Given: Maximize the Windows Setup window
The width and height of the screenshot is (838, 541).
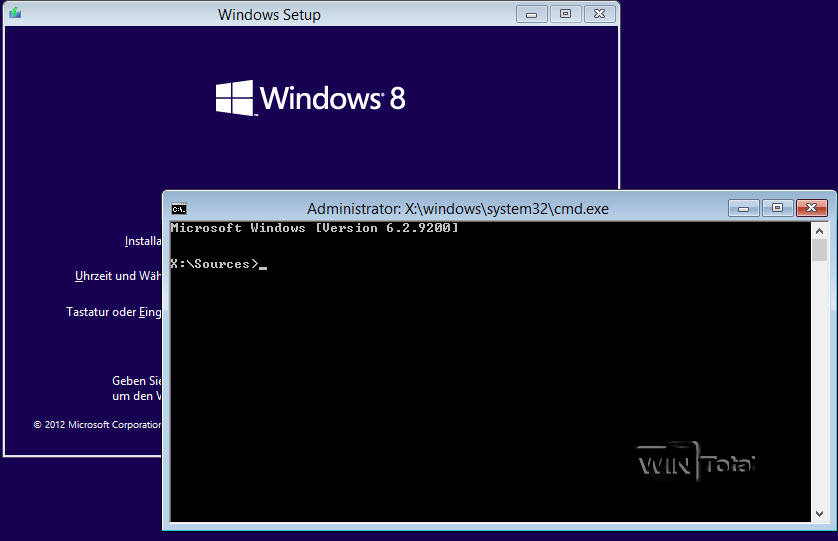Looking at the screenshot, I should 565,14.
